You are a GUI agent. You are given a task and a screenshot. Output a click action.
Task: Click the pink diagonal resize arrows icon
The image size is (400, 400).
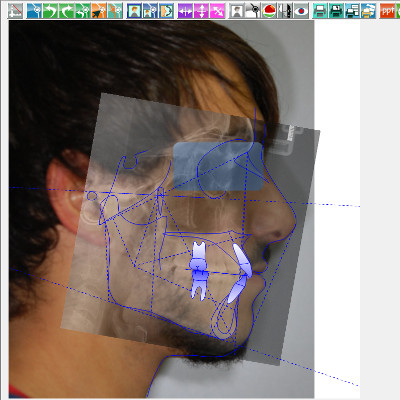point(218,11)
